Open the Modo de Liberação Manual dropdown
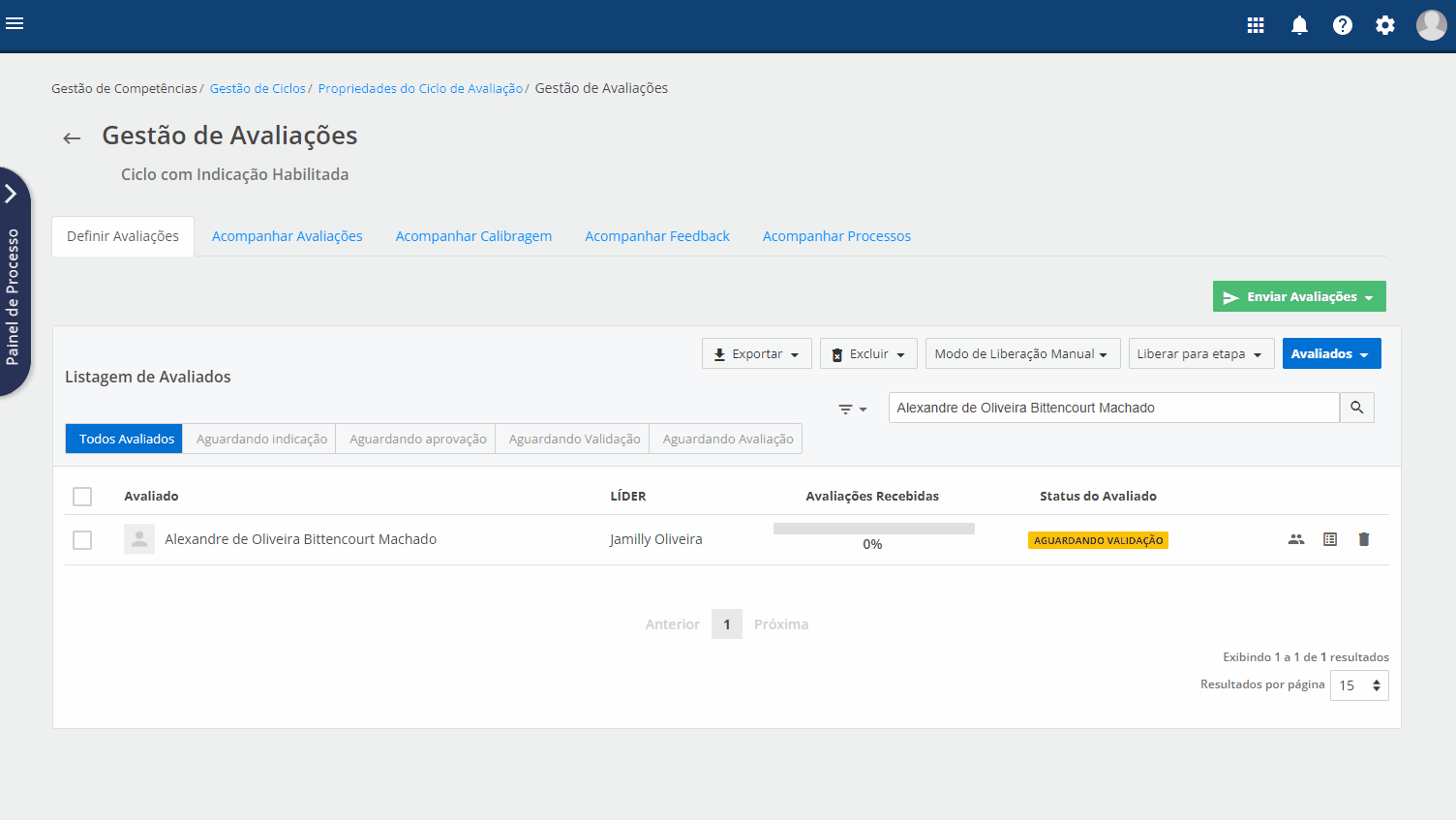Image resolution: width=1456 pixels, height=820 pixels. 1021,353
